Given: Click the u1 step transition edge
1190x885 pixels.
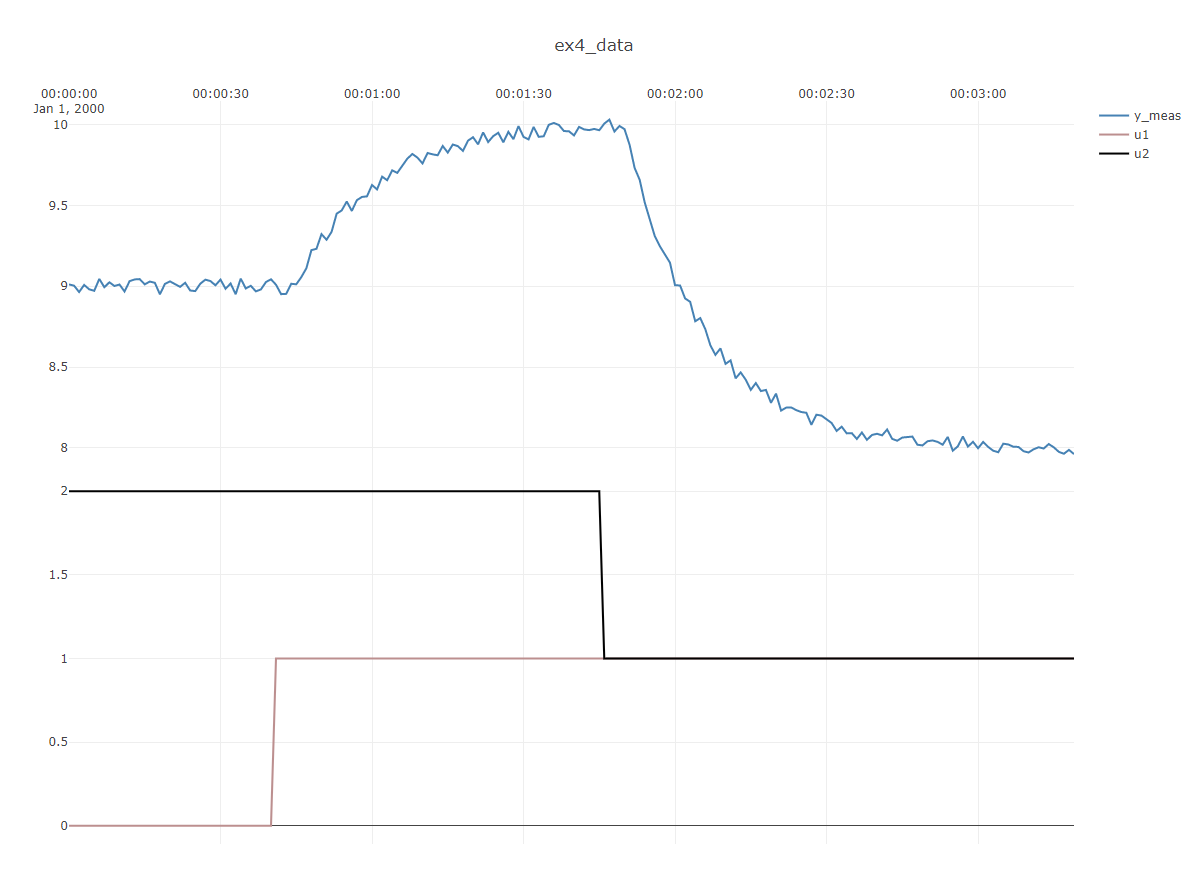Looking at the screenshot, I should 274,740.
